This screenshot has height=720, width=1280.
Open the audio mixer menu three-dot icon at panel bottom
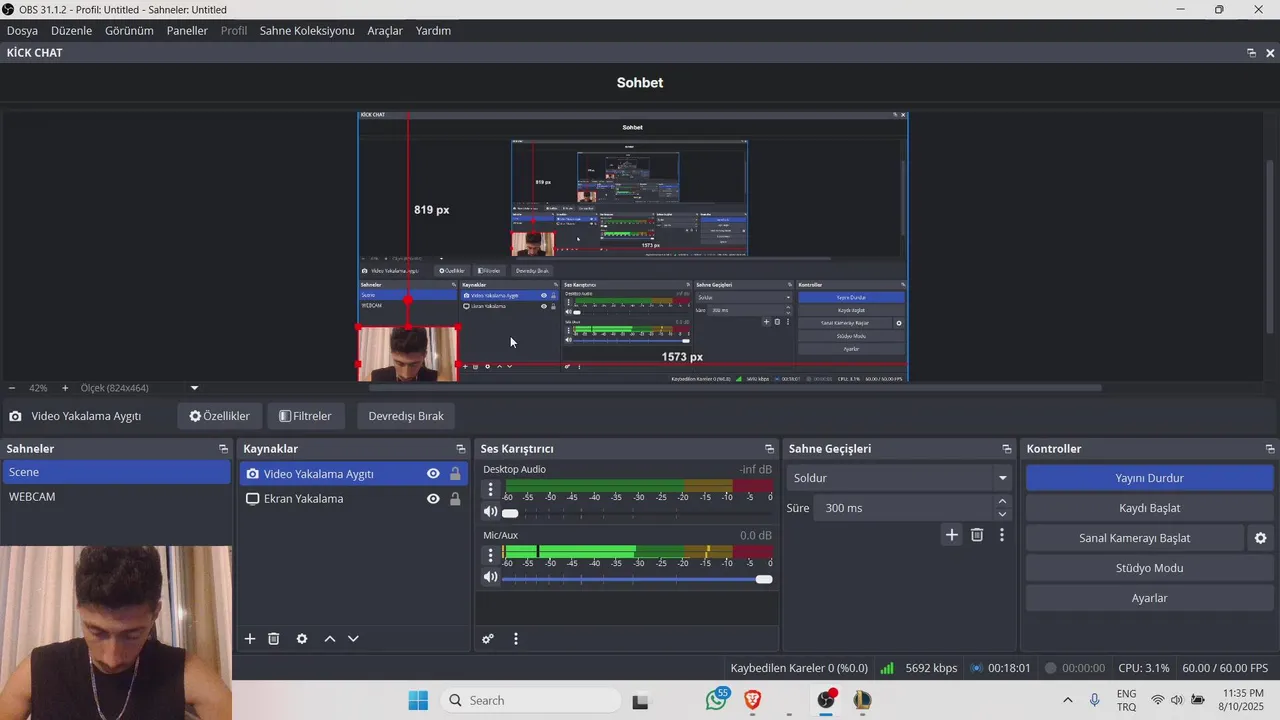[516, 639]
